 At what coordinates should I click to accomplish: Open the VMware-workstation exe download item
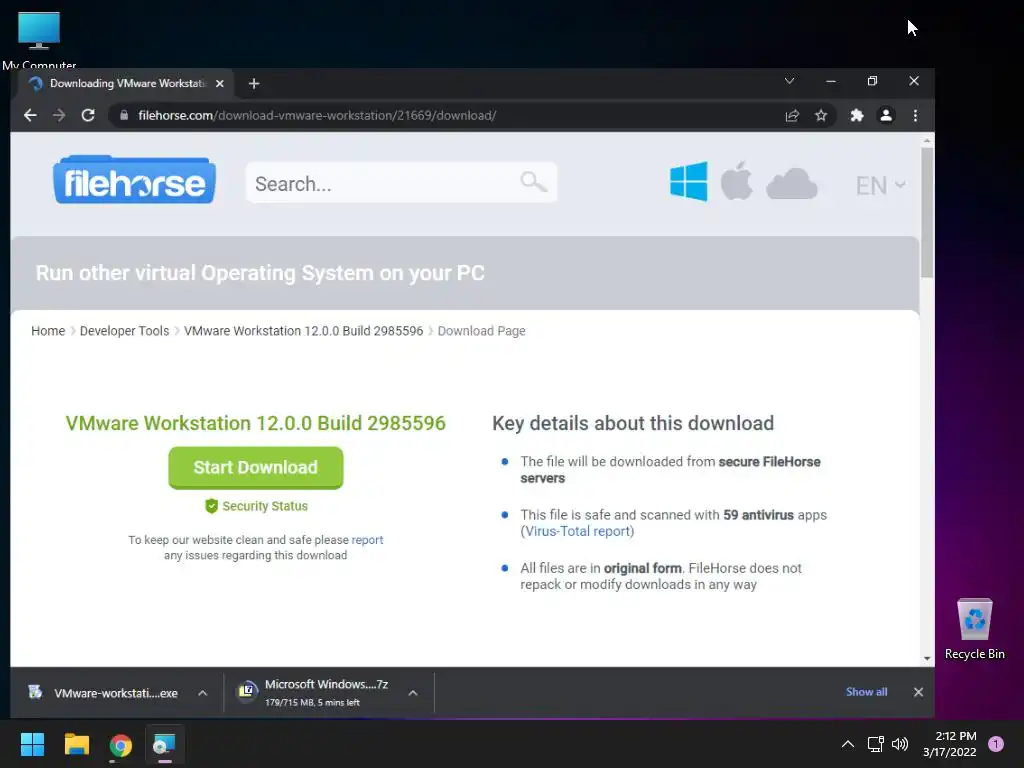105,693
